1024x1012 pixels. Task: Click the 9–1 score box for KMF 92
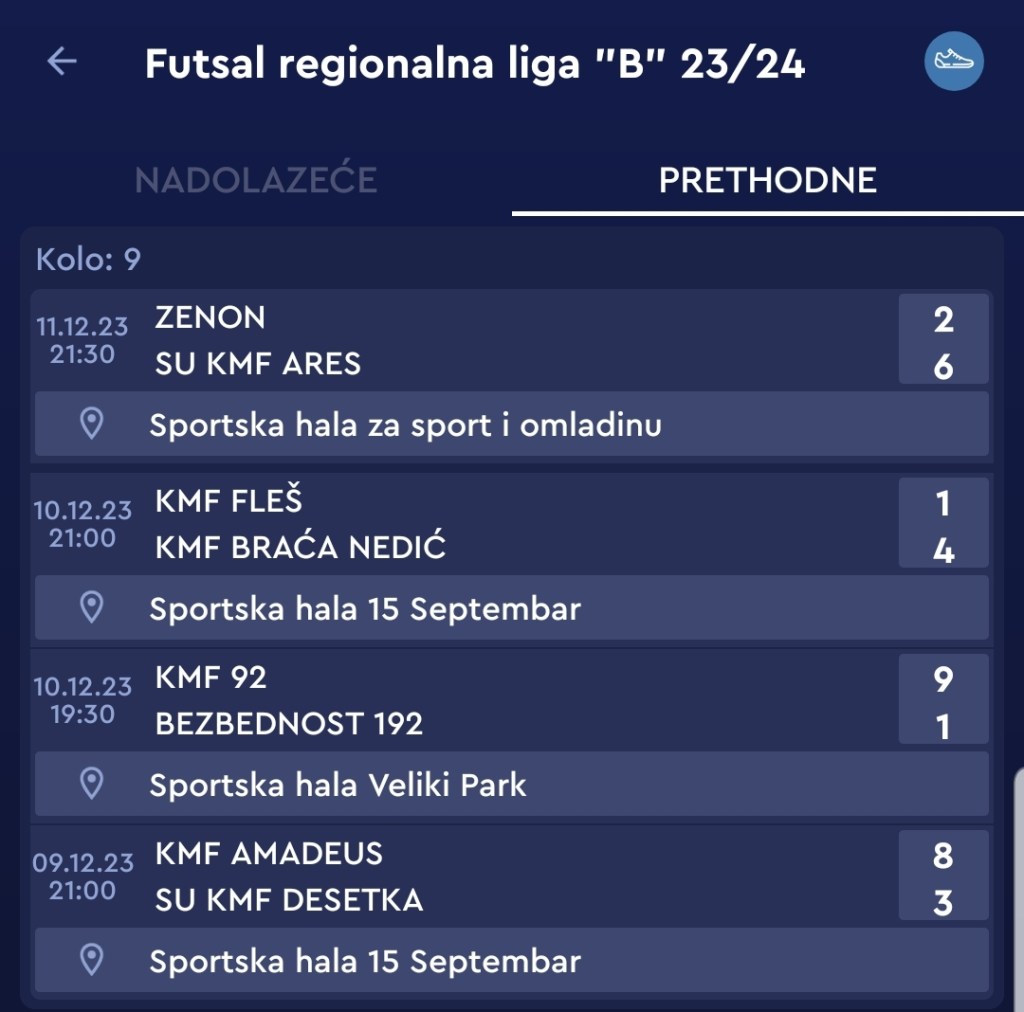pyautogui.click(x=943, y=702)
